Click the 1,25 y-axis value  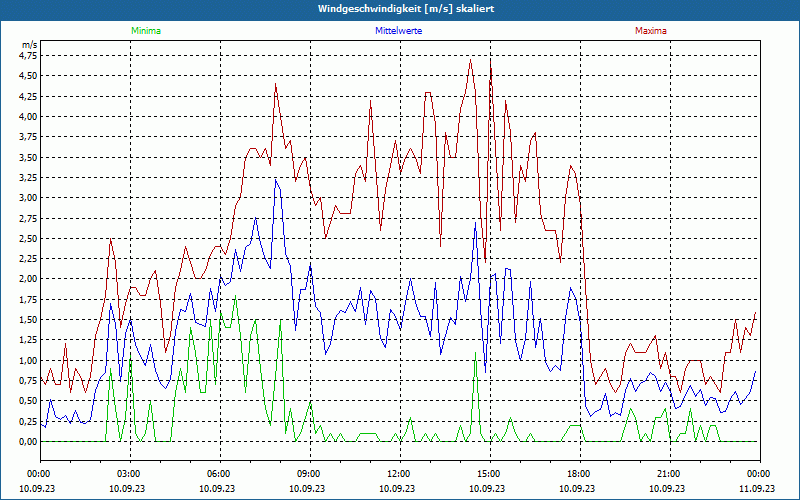pyautogui.click(x=28, y=340)
